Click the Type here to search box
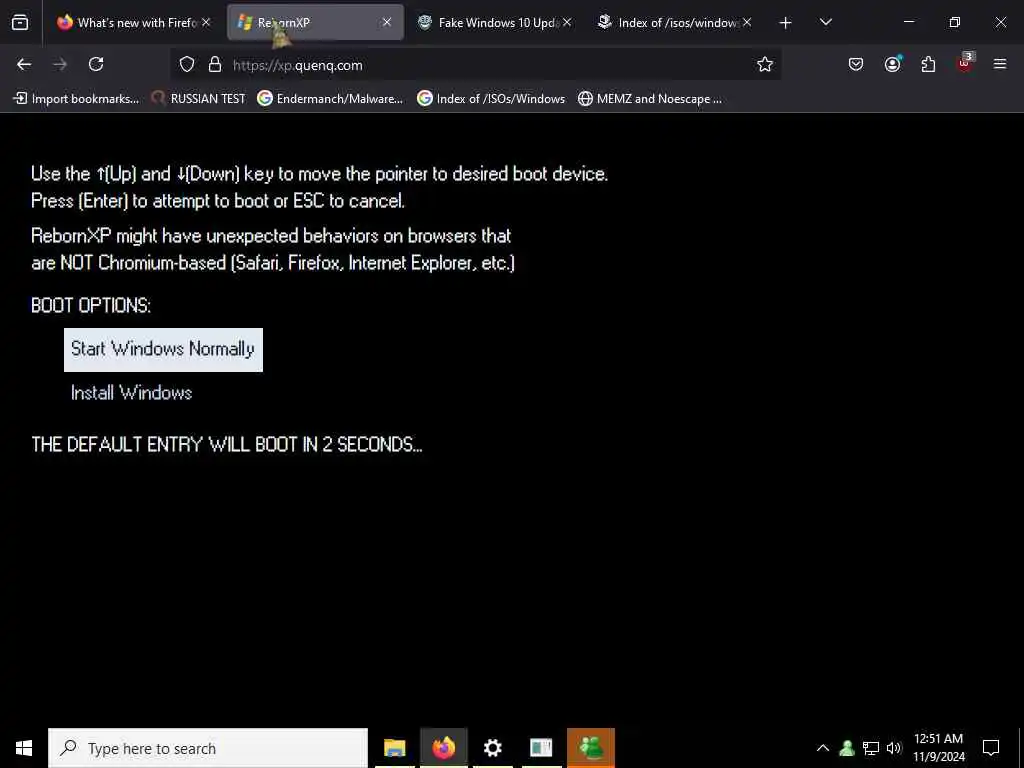The image size is (1024, 768). [208, 748]
